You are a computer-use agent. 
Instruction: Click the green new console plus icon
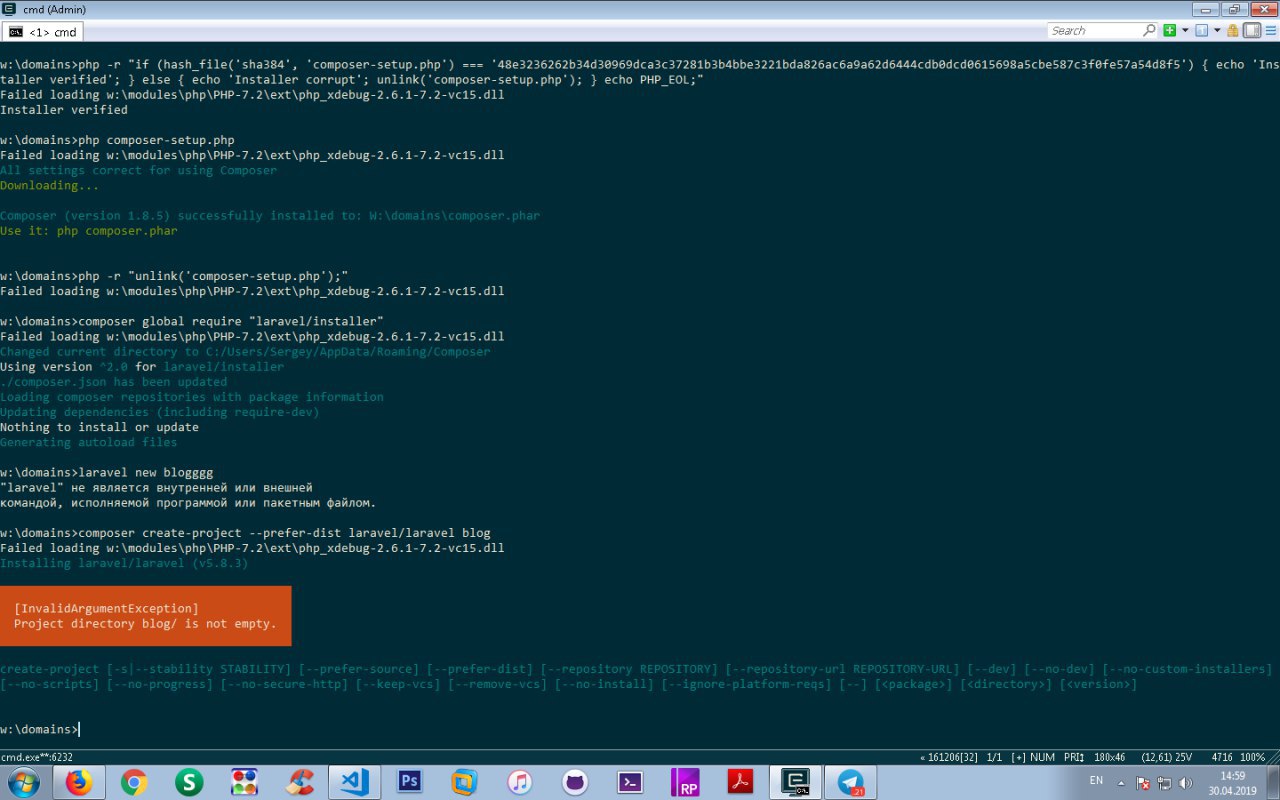click(x=1170, y=30)
